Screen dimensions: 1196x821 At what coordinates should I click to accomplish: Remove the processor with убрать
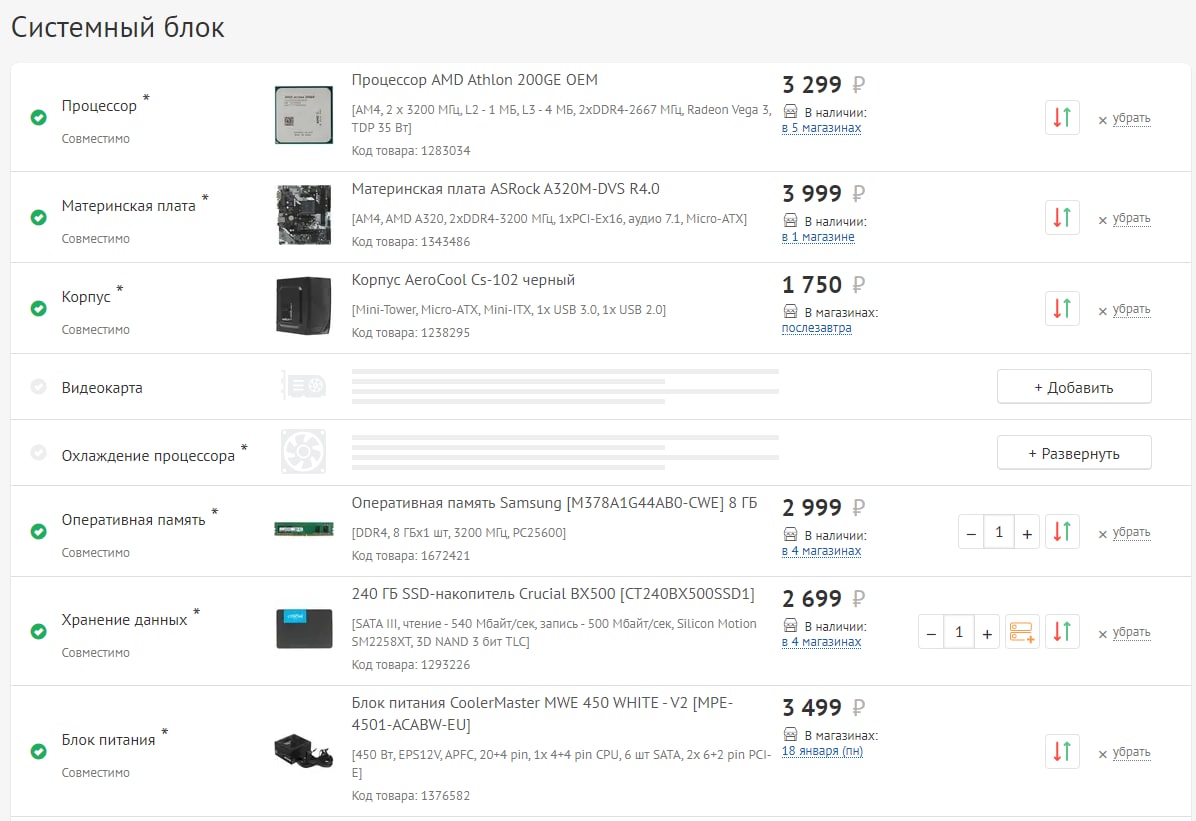pos(1131,118)
